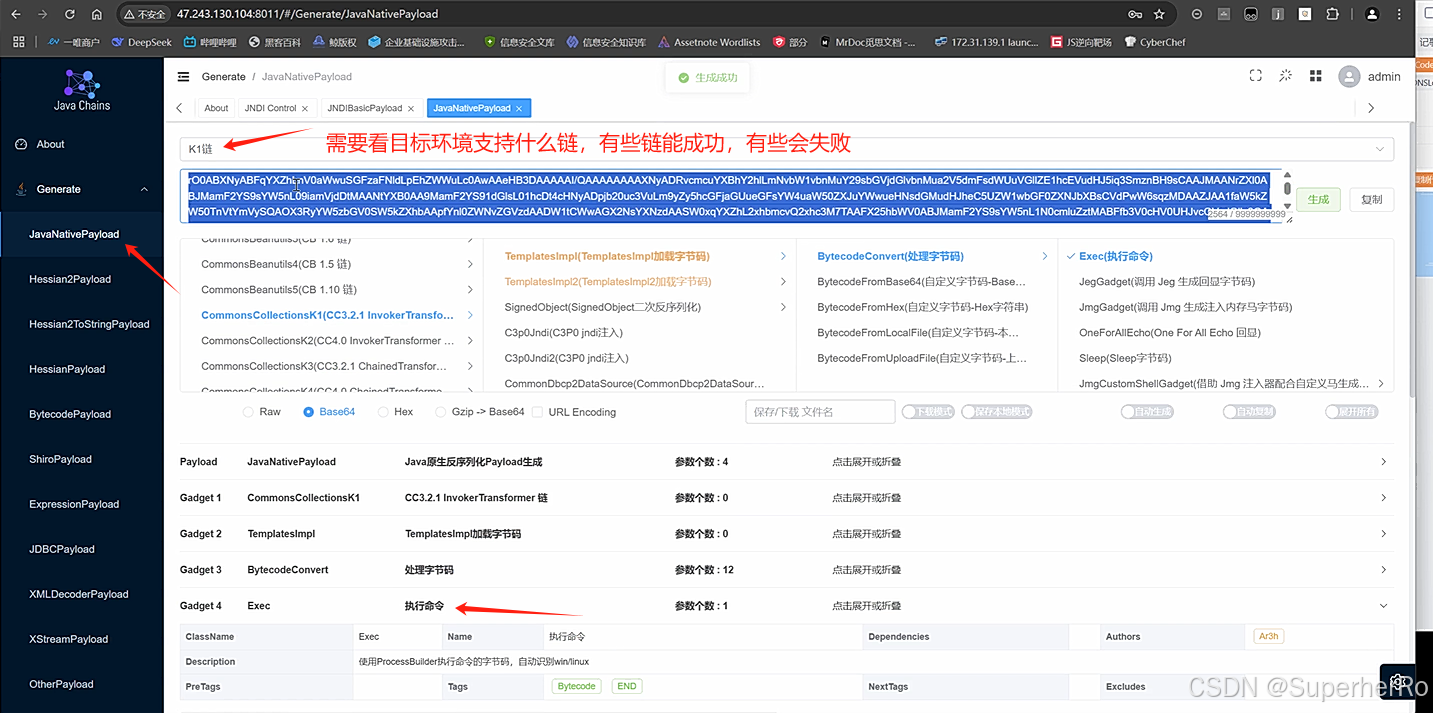Click the 生成 generate button
The width and height of the screenshot is (1433, 713).
(1317, 199)
